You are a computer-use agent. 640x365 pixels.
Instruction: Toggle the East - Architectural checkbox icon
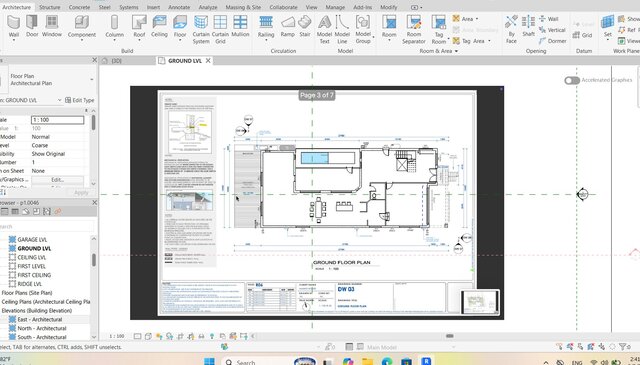[12, 319]
